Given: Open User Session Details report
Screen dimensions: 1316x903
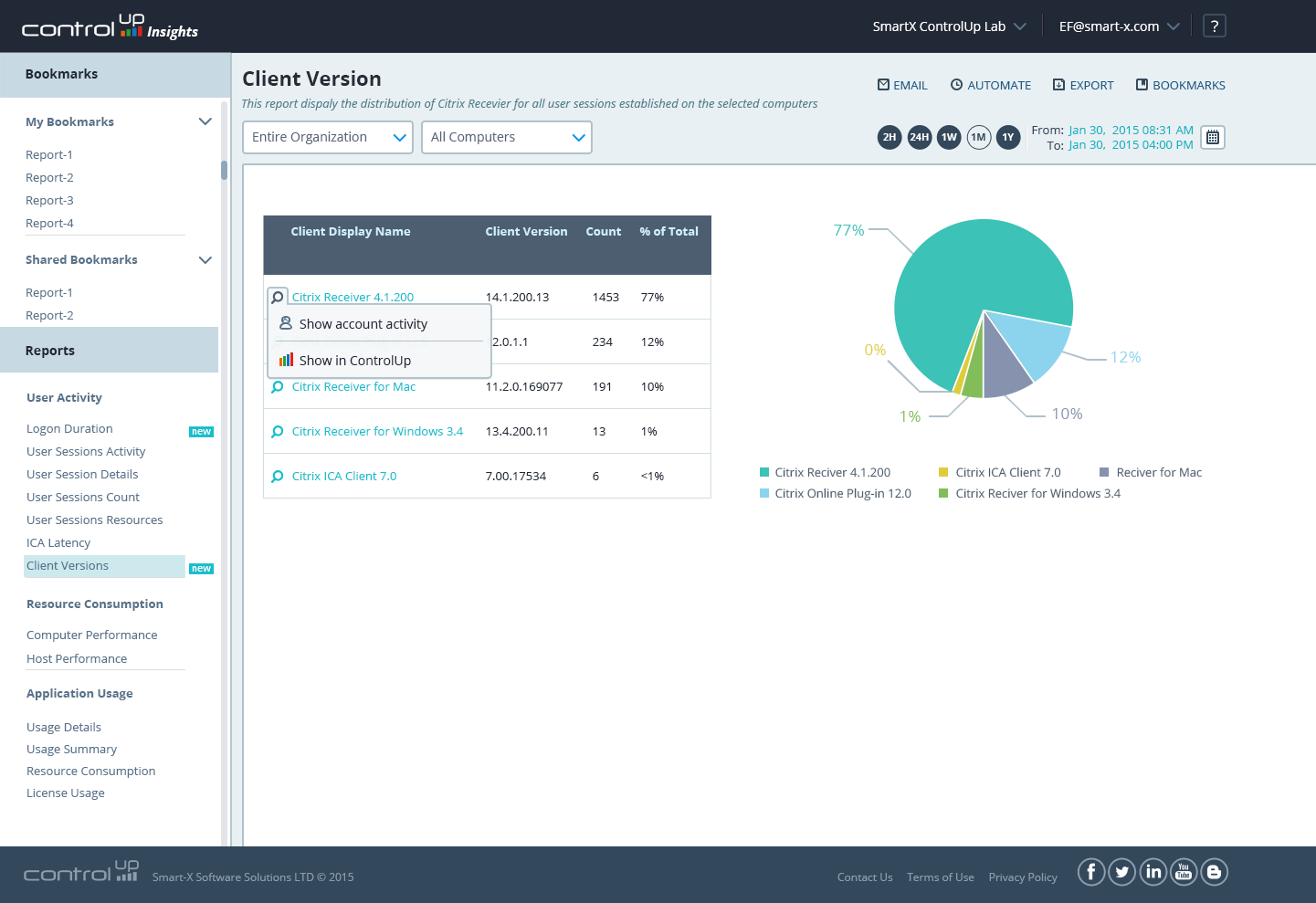Looking at the screenshot, I should point(82,475).
